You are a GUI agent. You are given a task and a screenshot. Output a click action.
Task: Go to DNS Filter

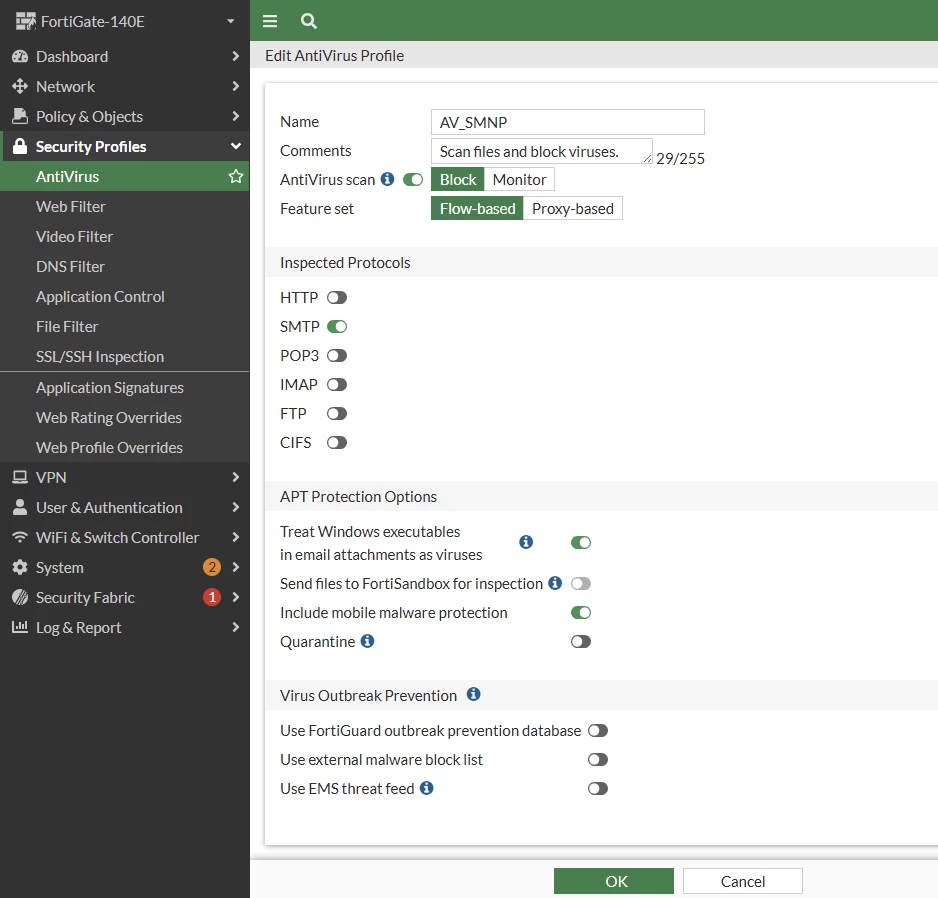[x=124, y=266]
